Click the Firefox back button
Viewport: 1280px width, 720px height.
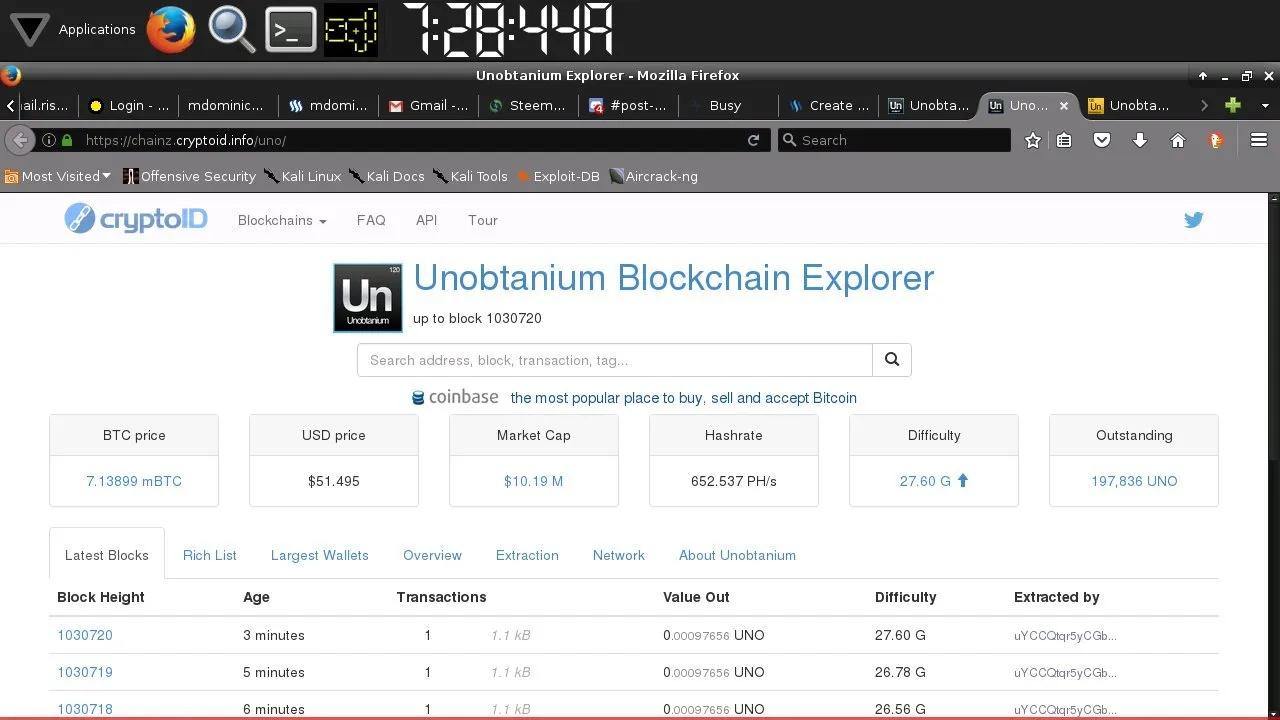coord(19,140)
